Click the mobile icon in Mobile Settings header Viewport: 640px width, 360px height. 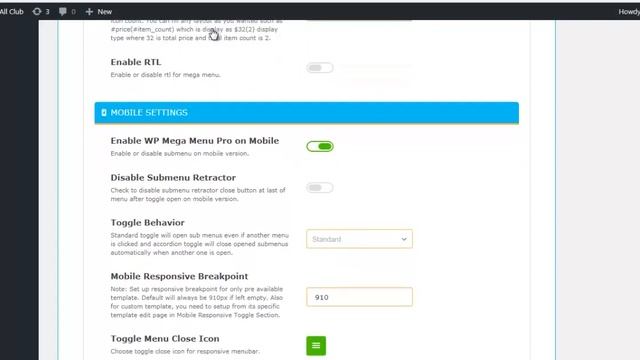click(104, 113)
